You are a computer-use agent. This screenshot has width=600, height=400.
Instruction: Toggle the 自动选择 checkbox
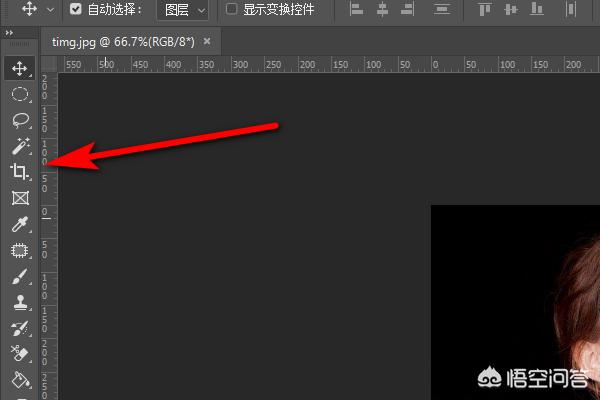76,9
